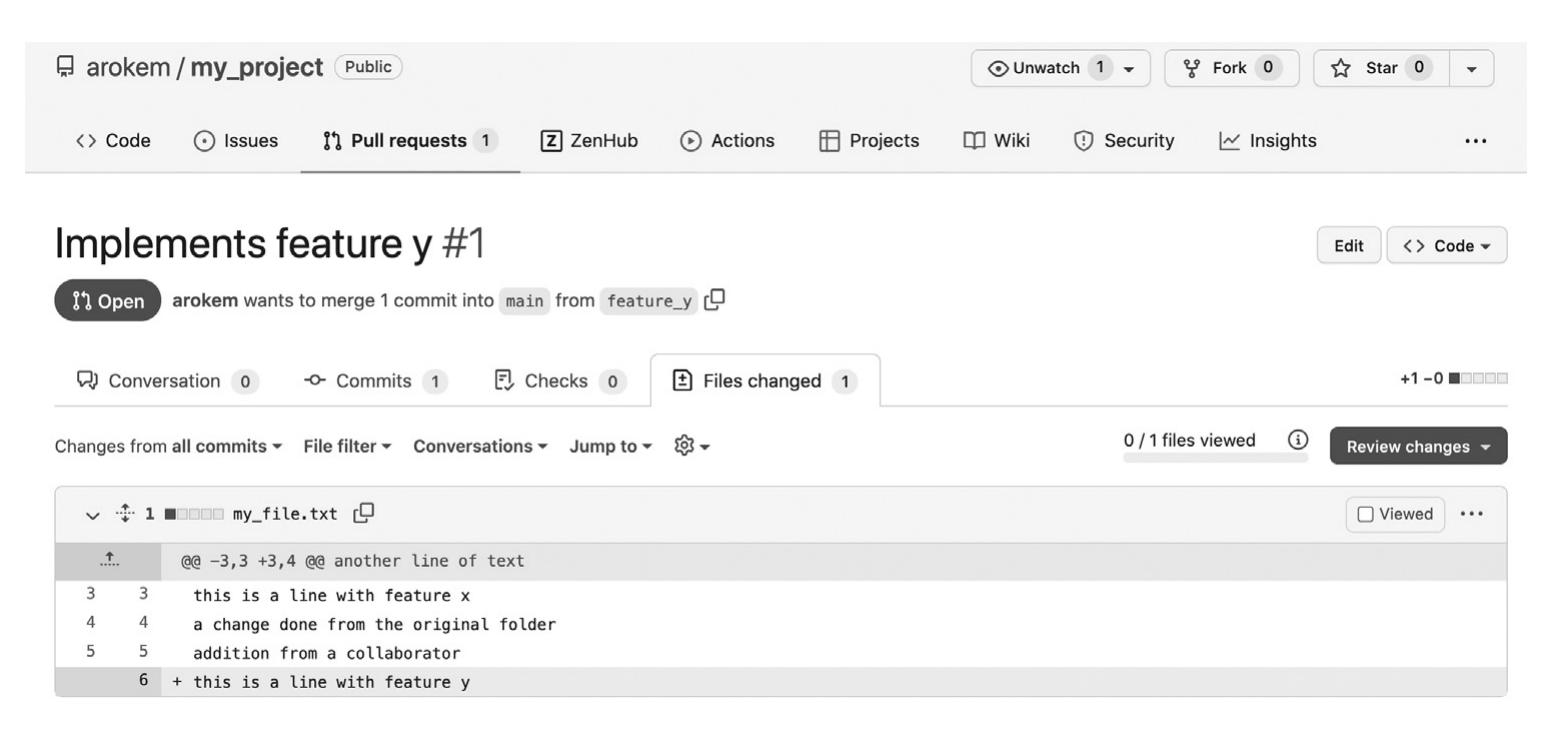This screenshot has width=1554, height=729.
Task: Mark my_file.txt as Viewed
Action: tap(1395, 514)
